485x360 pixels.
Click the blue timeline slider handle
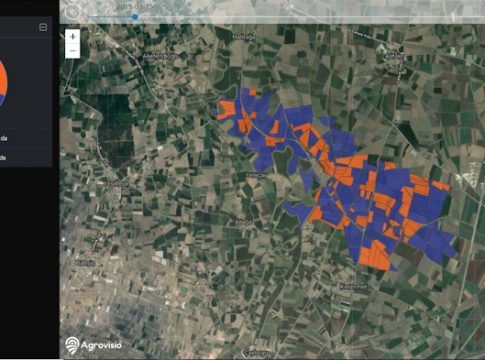pyautogui.click(x=135, y=17)
